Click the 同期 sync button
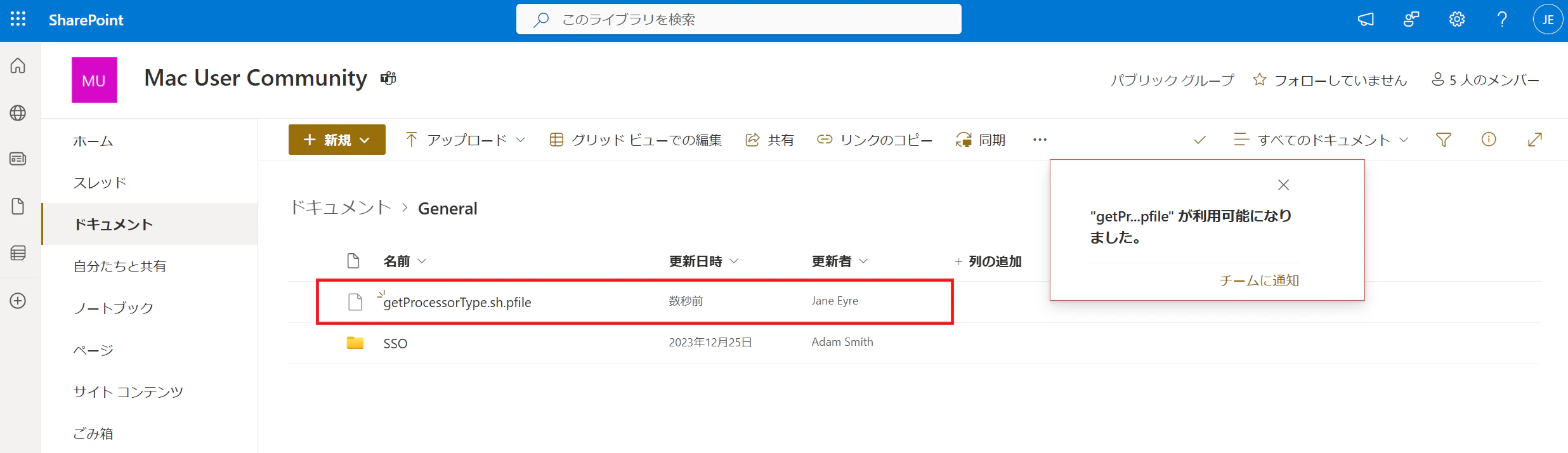 981,140
